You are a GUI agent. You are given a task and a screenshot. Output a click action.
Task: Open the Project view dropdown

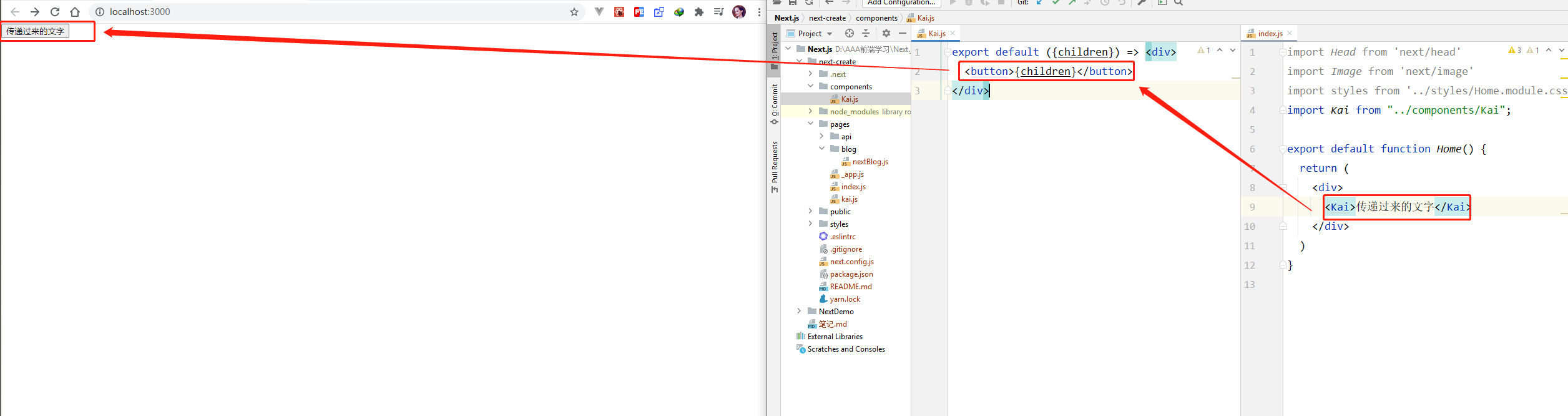(x=810, y=34)
